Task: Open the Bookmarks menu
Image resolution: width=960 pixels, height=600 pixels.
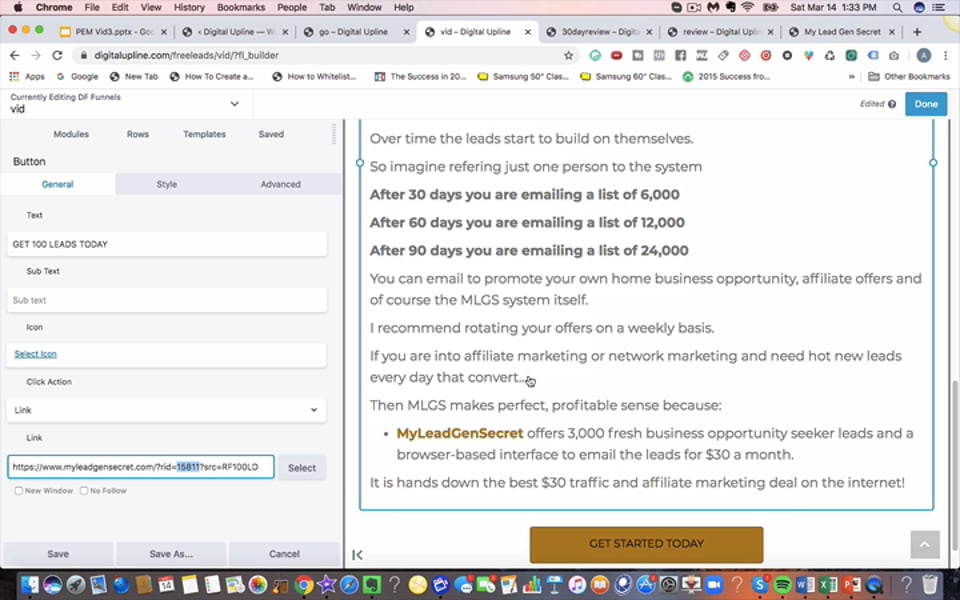Action: click(x=239, y=7)
